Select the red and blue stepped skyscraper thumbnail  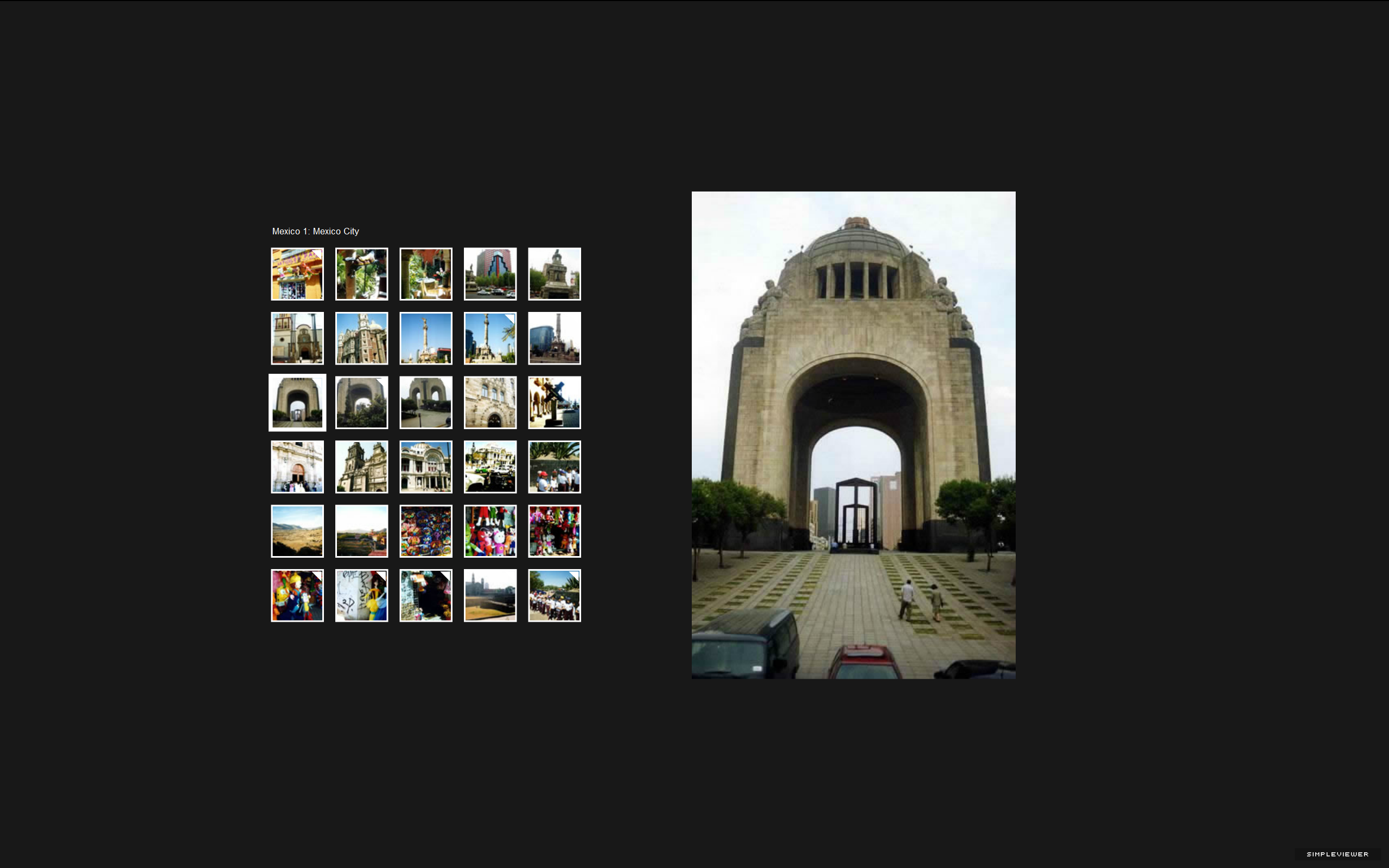490,274
